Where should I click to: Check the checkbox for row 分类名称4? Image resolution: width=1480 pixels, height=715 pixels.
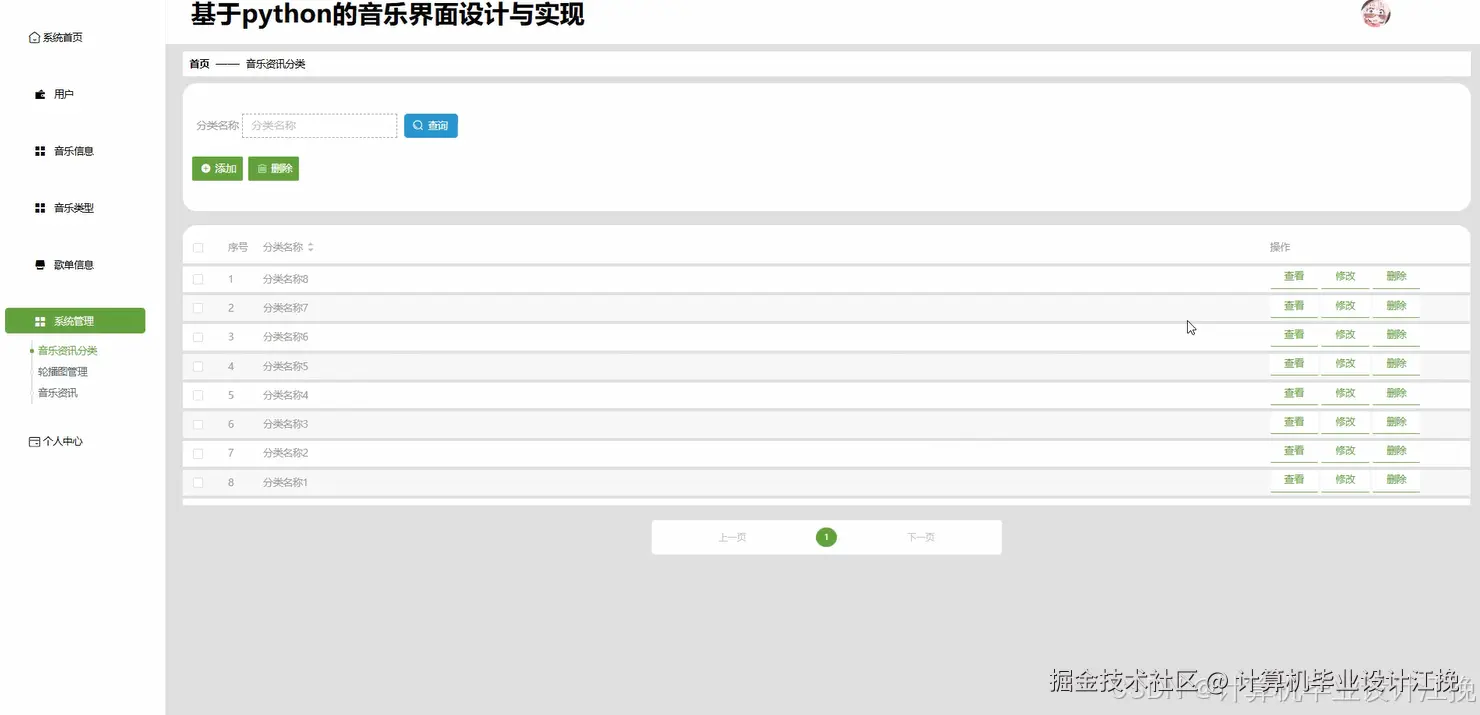coord(197,394)
